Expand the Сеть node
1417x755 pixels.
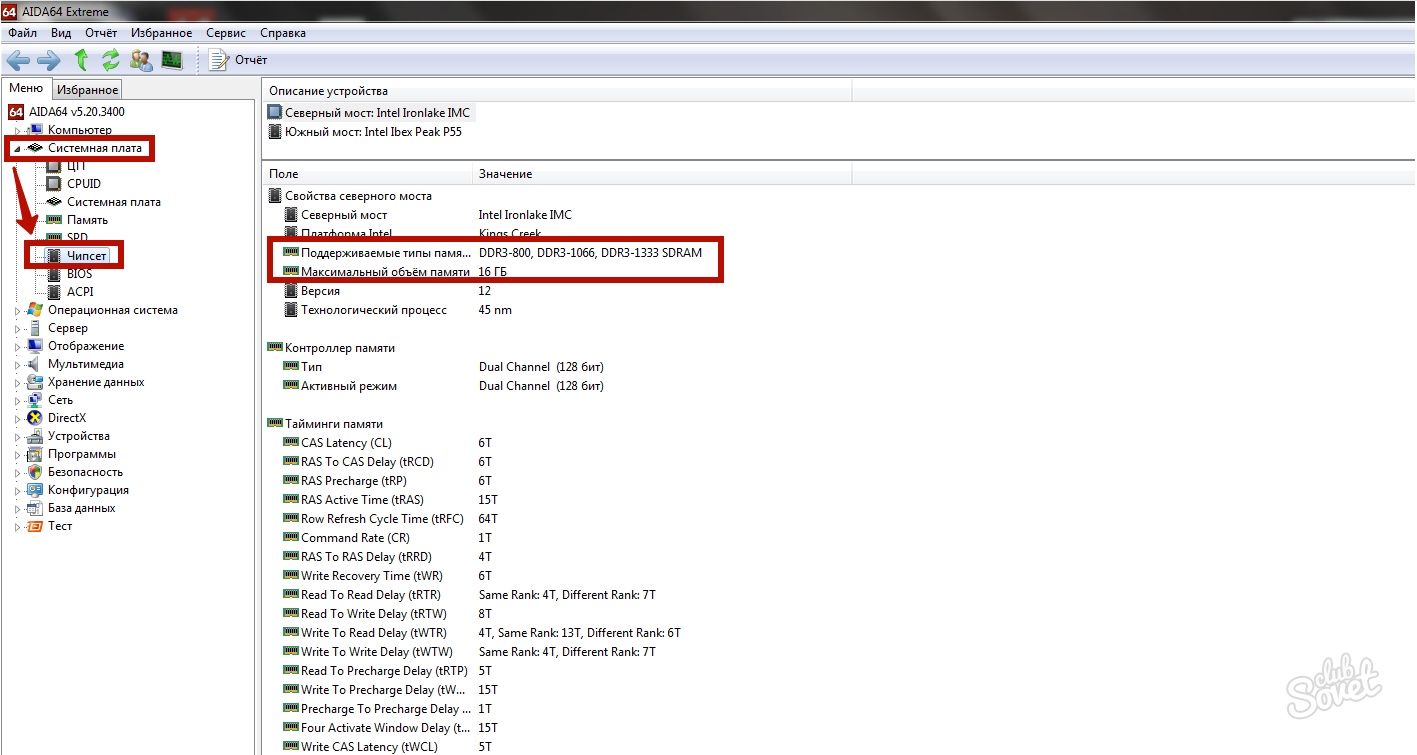(x=18, y=400)
